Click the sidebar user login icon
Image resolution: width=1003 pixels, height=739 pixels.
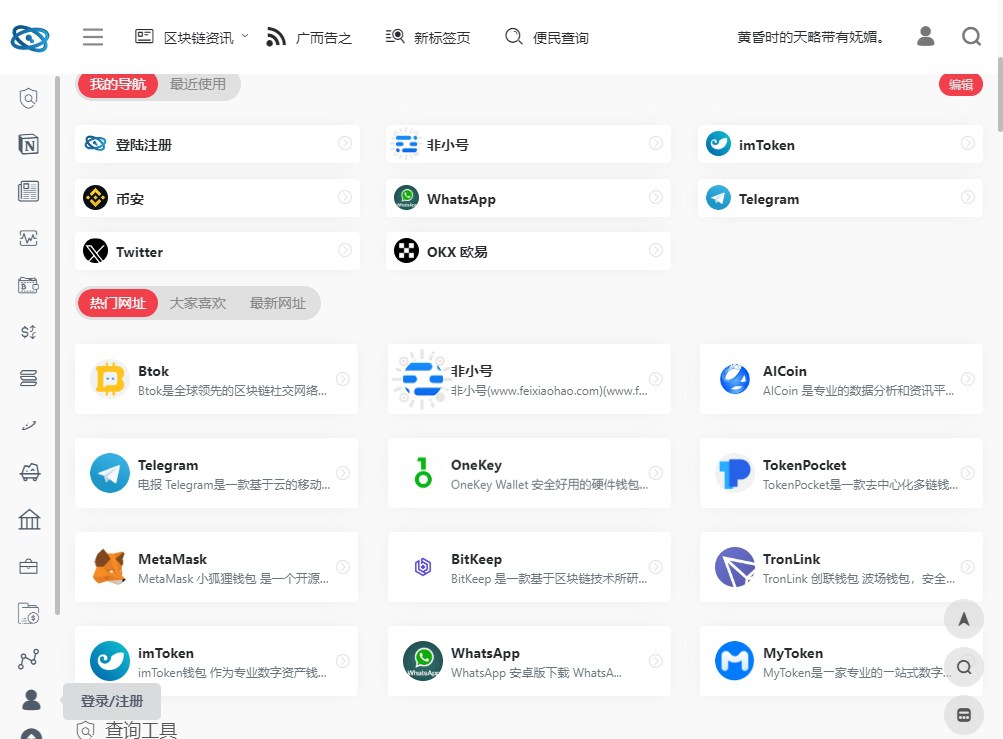tap(31, 700)
